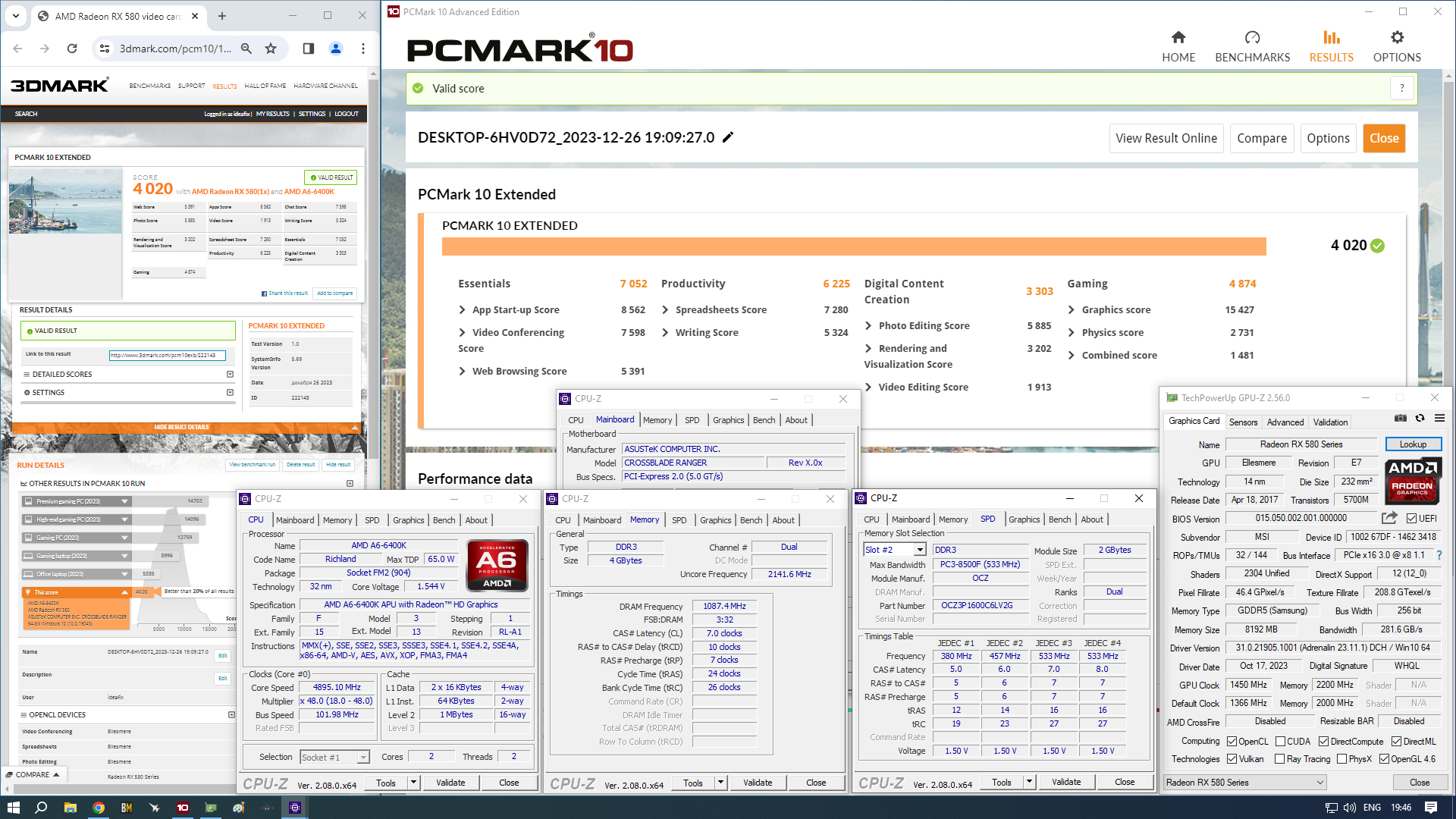Screen dimensions: 1456x819
Task: Switch to the Sensors tab in GPU-Z
Action: pyautogui.click(x=1243, y=422)
